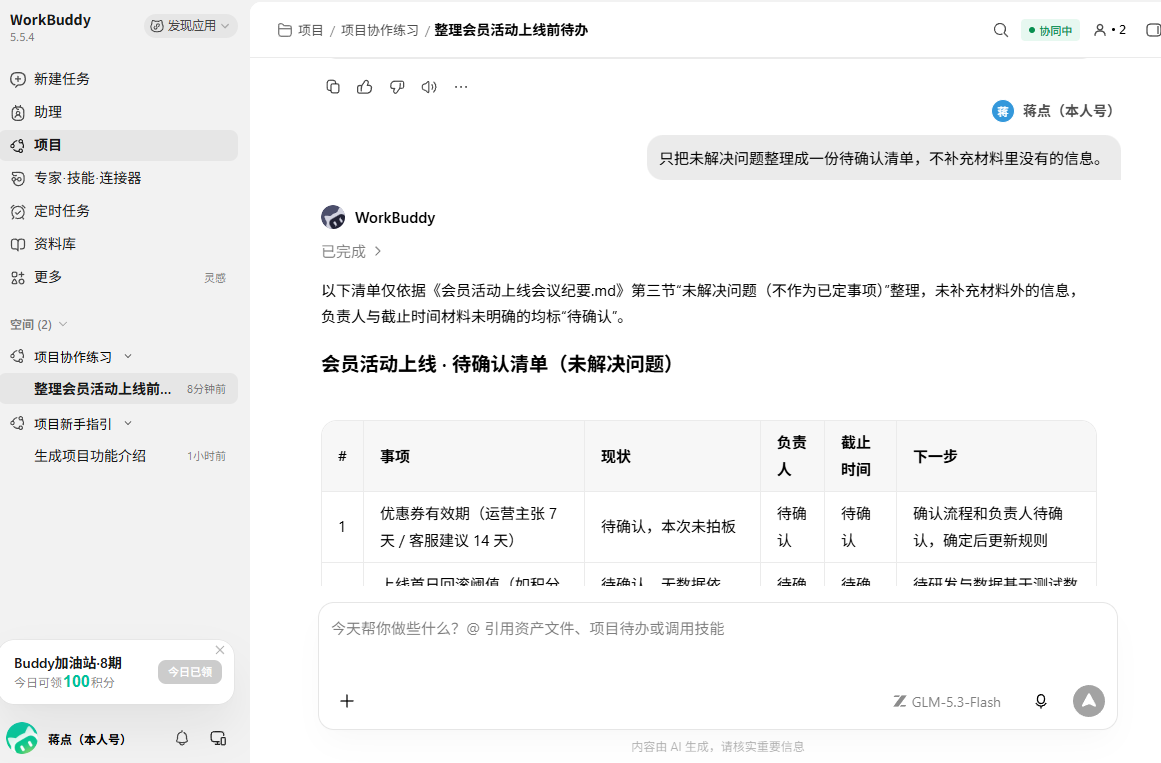Click the user message bubble about 待确认清单
This screenshot has width=1161, height=763.
(883, 158)
